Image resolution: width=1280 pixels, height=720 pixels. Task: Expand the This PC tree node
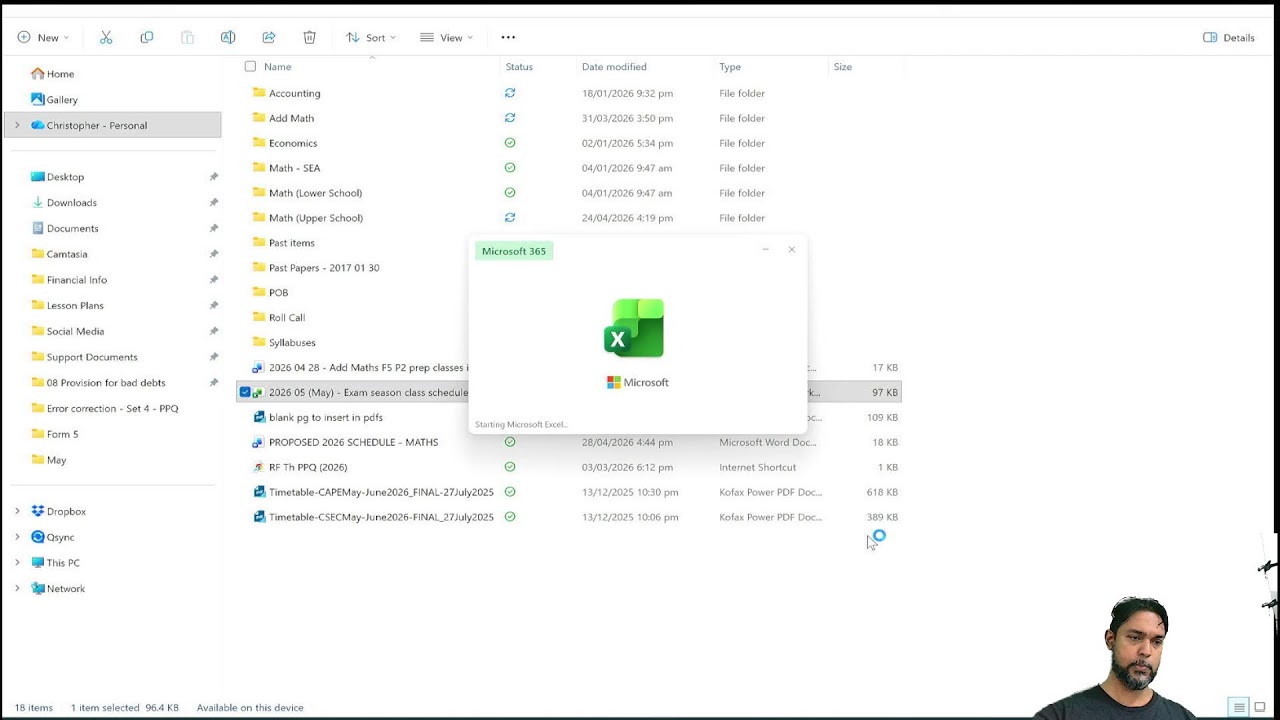17,563
